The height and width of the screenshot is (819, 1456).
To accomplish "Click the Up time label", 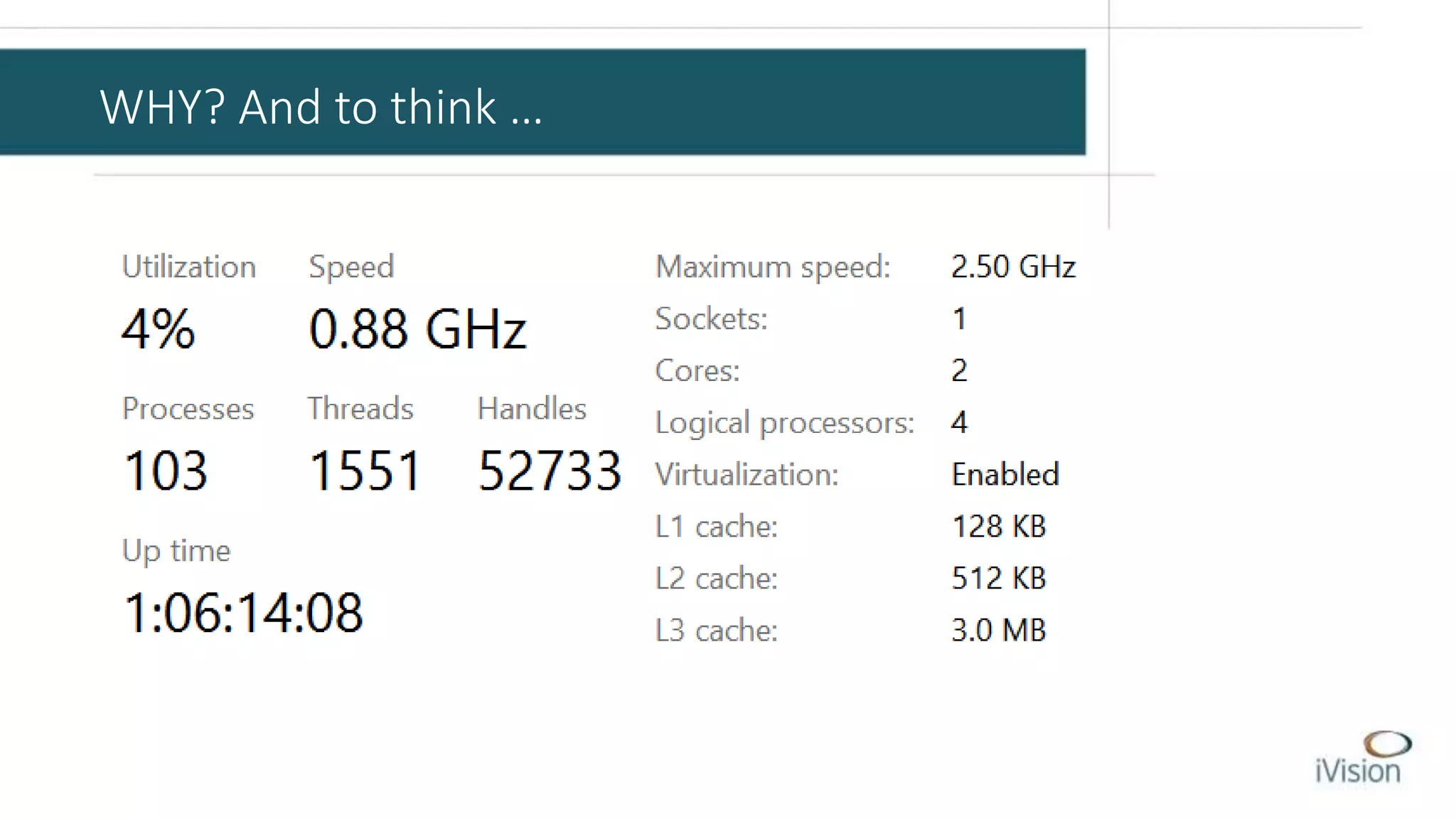I will [176, 552].
